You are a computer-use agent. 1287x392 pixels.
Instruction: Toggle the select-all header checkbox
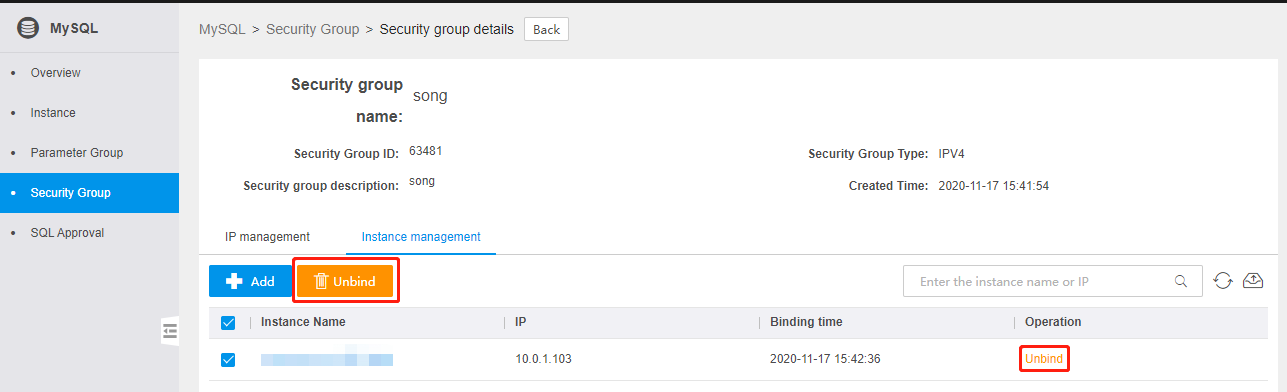[228, 323]
